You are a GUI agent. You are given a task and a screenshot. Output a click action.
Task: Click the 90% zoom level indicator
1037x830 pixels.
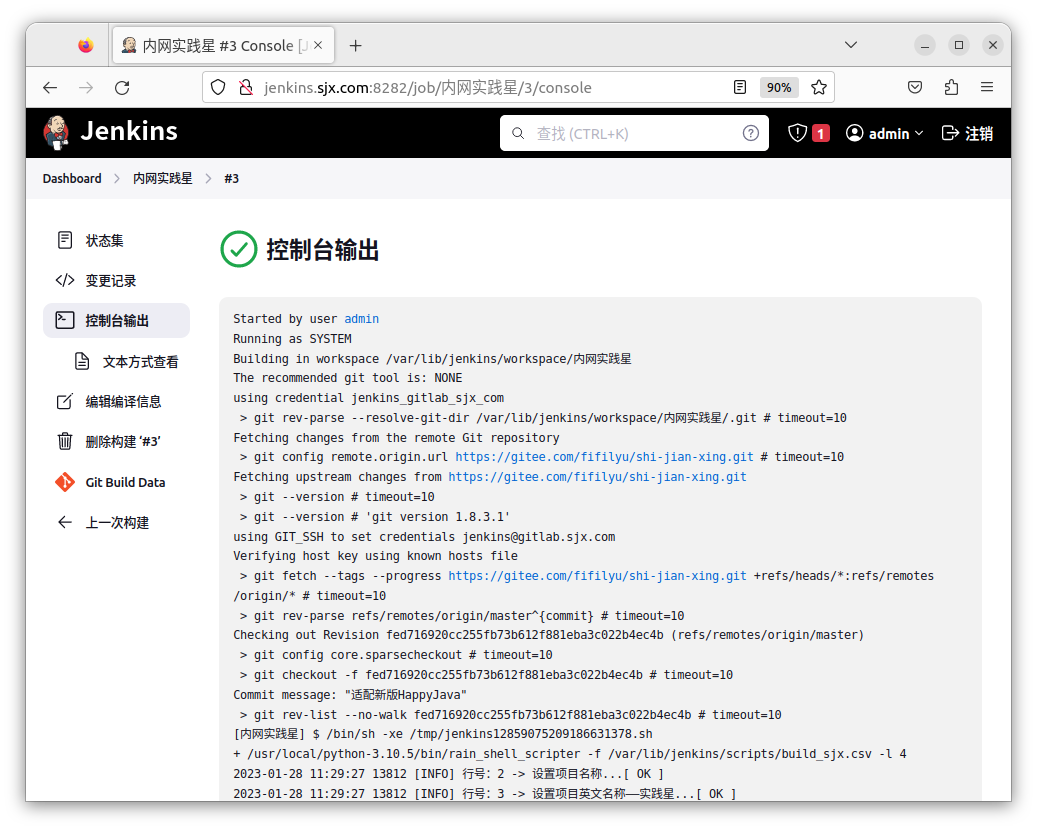pos(778,87)
